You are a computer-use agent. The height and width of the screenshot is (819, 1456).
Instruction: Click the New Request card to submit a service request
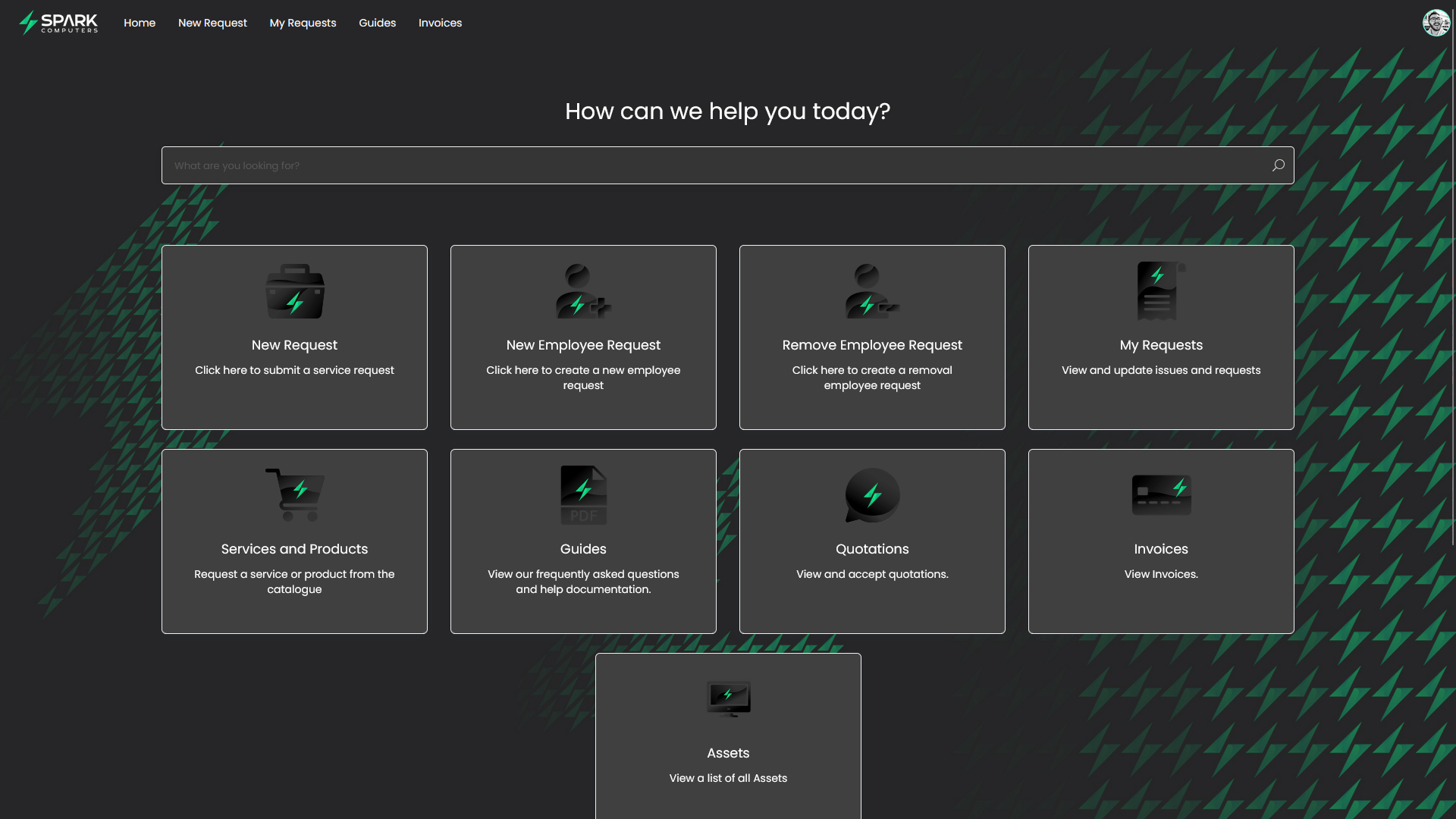pyautogui.click(x=294, y=337)
